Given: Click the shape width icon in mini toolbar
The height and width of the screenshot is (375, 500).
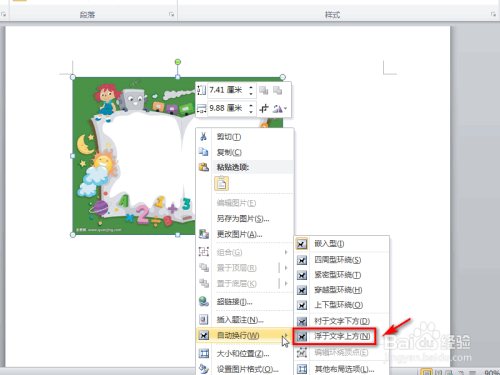Looking at the screenshot, I should (202, 108).
